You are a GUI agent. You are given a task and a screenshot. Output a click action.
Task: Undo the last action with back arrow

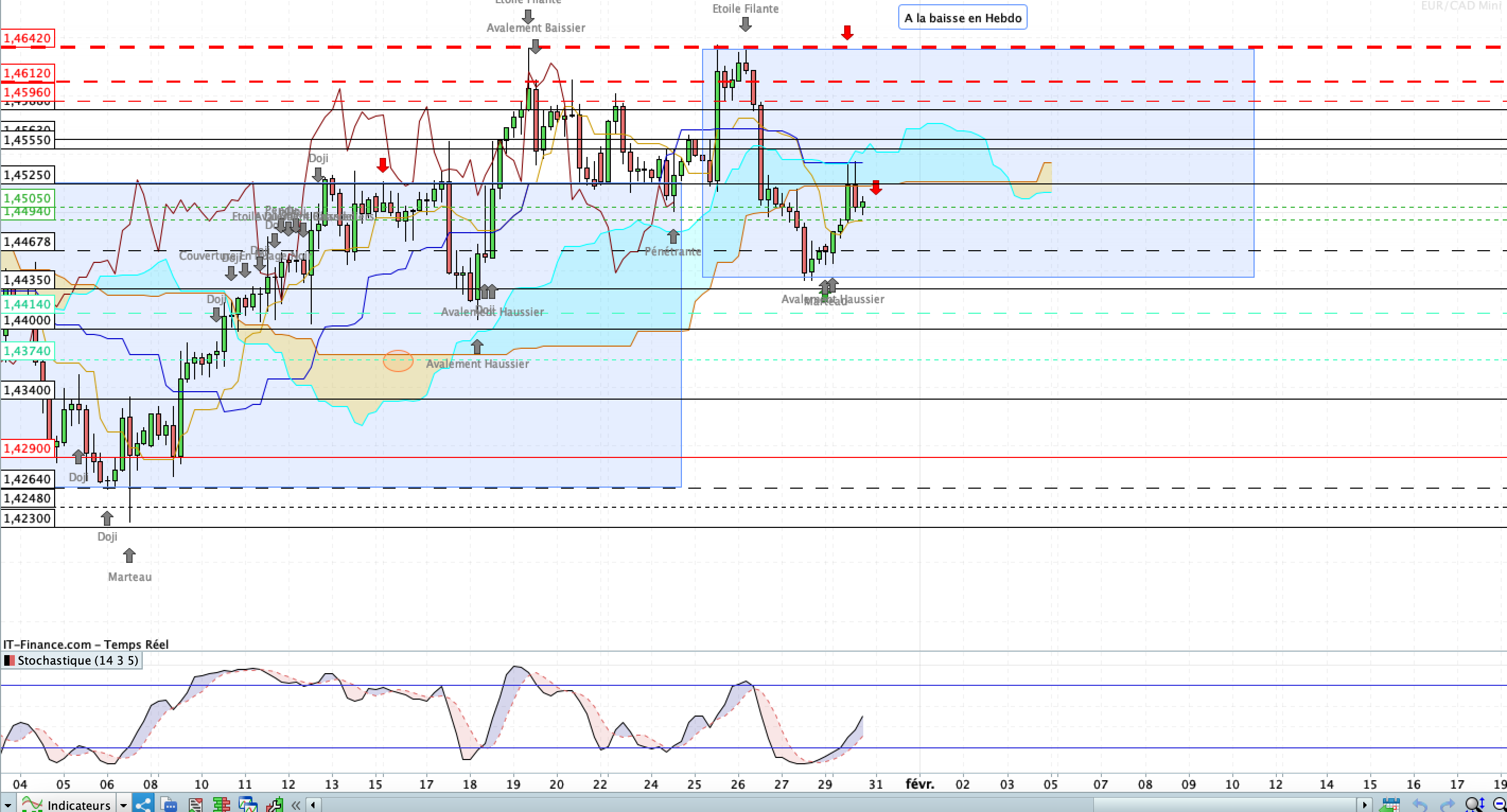pyautogui.click(x=1420, y=805)
